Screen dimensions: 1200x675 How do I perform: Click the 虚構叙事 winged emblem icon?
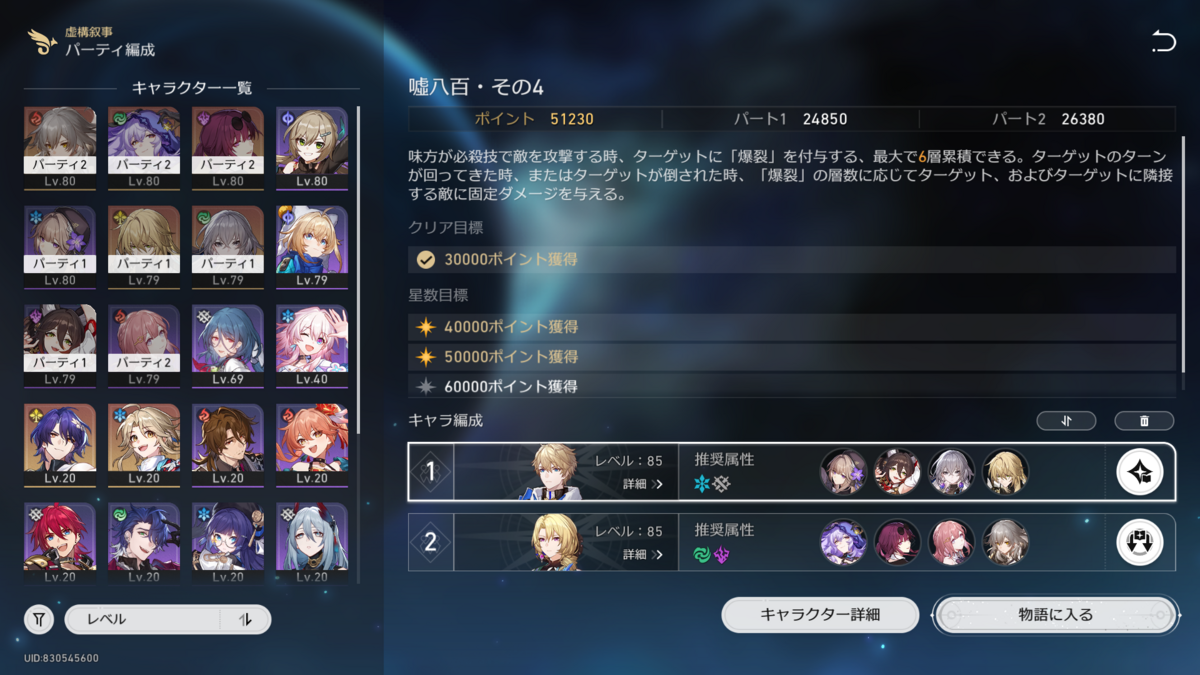(x=42, y=41)
